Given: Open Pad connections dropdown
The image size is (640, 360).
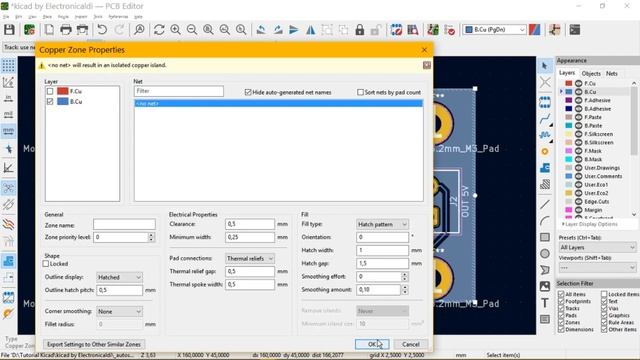Looking at the screenshot, I should coord(249,258).
